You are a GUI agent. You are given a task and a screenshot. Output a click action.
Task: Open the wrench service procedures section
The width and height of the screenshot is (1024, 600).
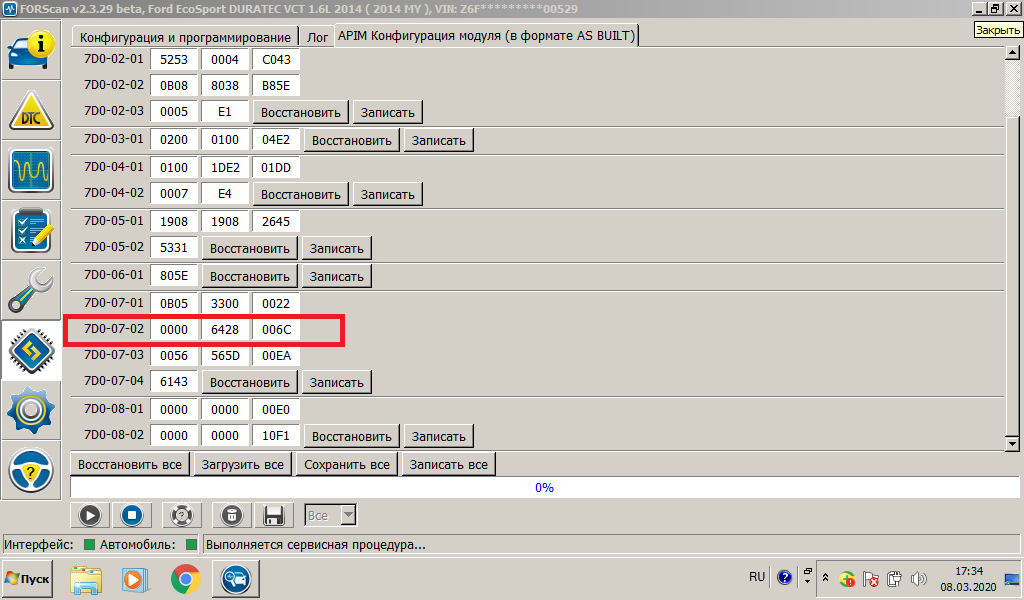31,291
